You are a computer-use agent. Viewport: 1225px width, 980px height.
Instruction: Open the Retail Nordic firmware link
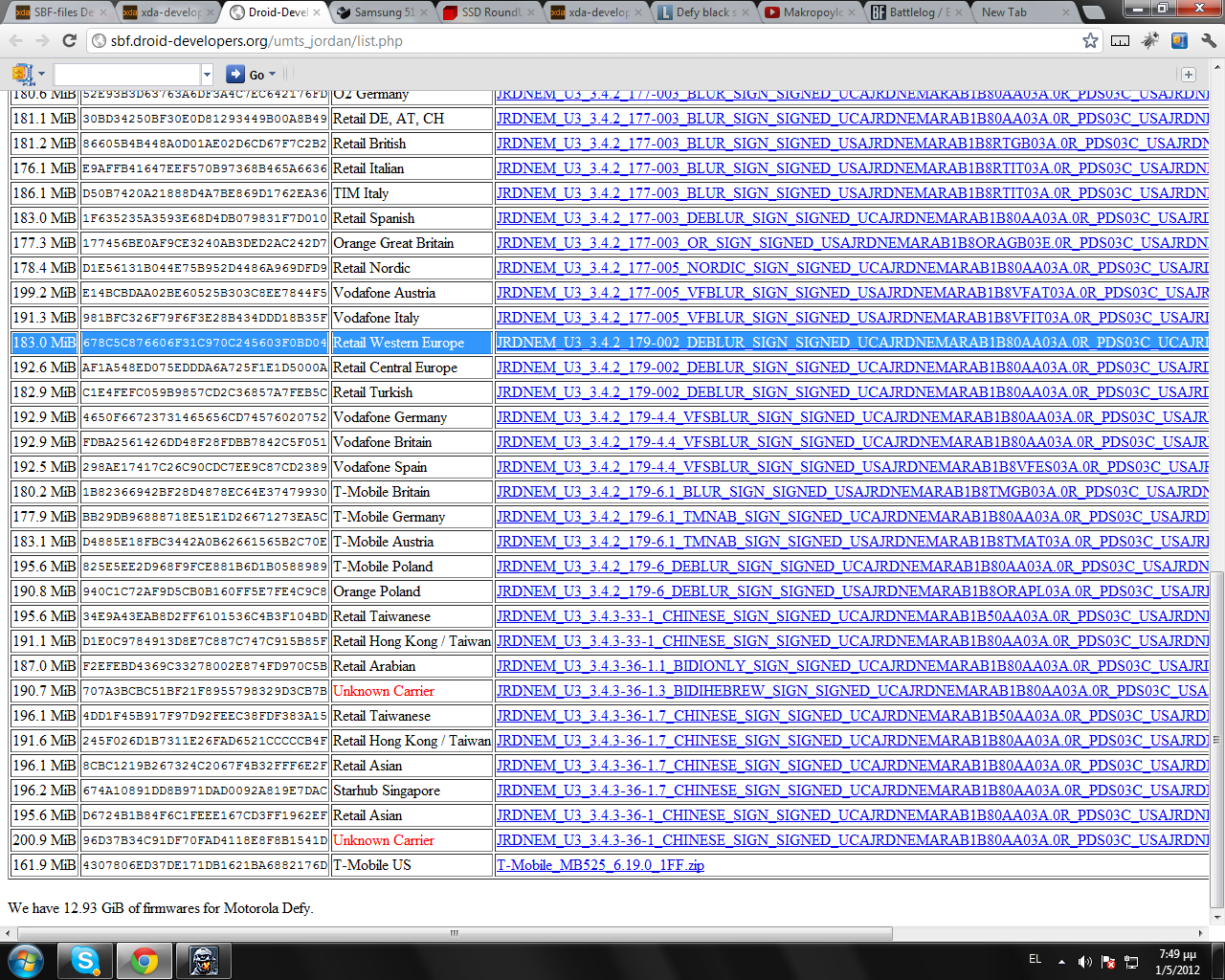pyautogui.click(x=852, y=267)
